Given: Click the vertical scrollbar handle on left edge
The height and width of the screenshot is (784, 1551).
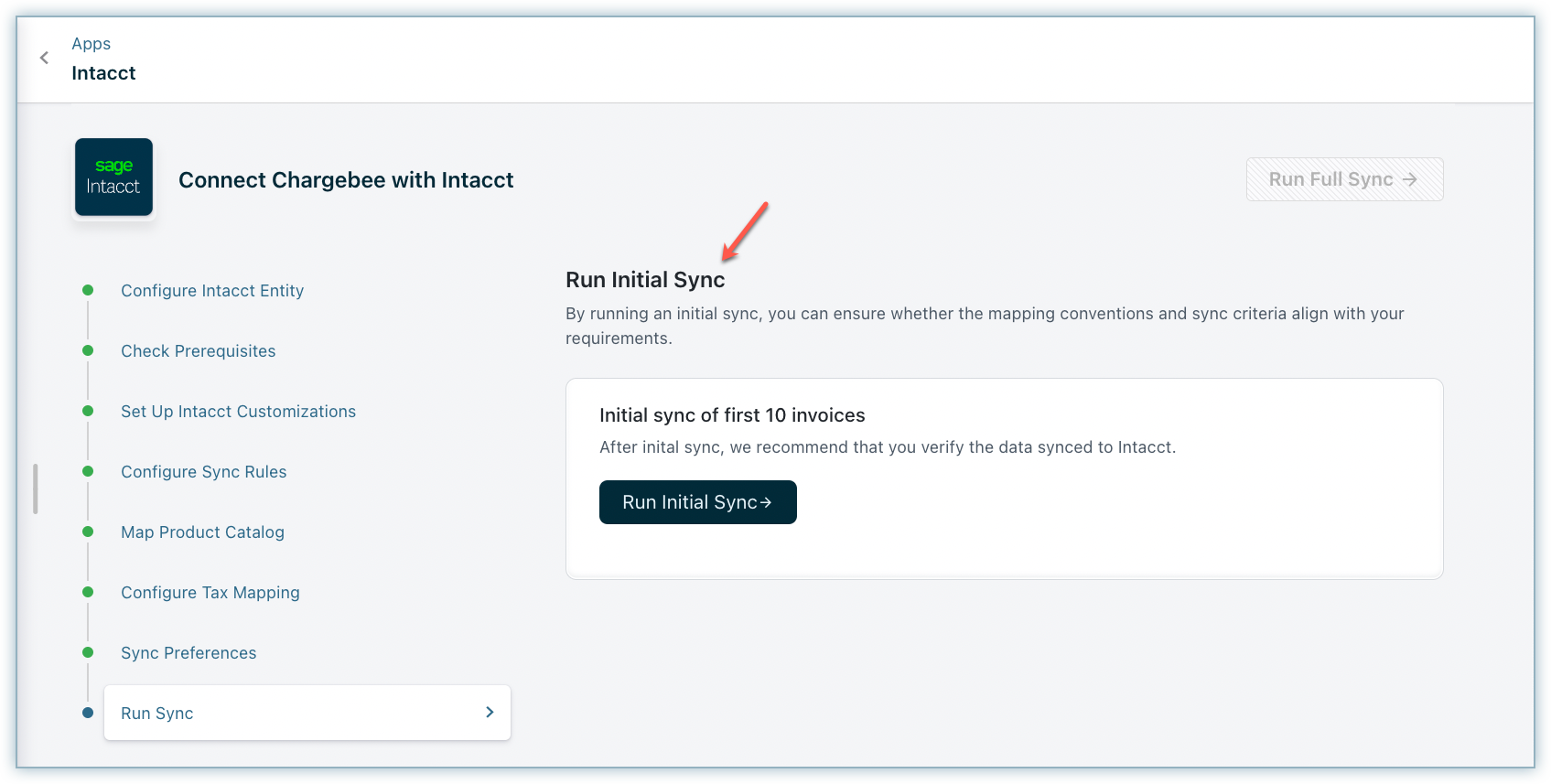Looking at the screenshot, I should pyautogui.click(x=35, y=489).
